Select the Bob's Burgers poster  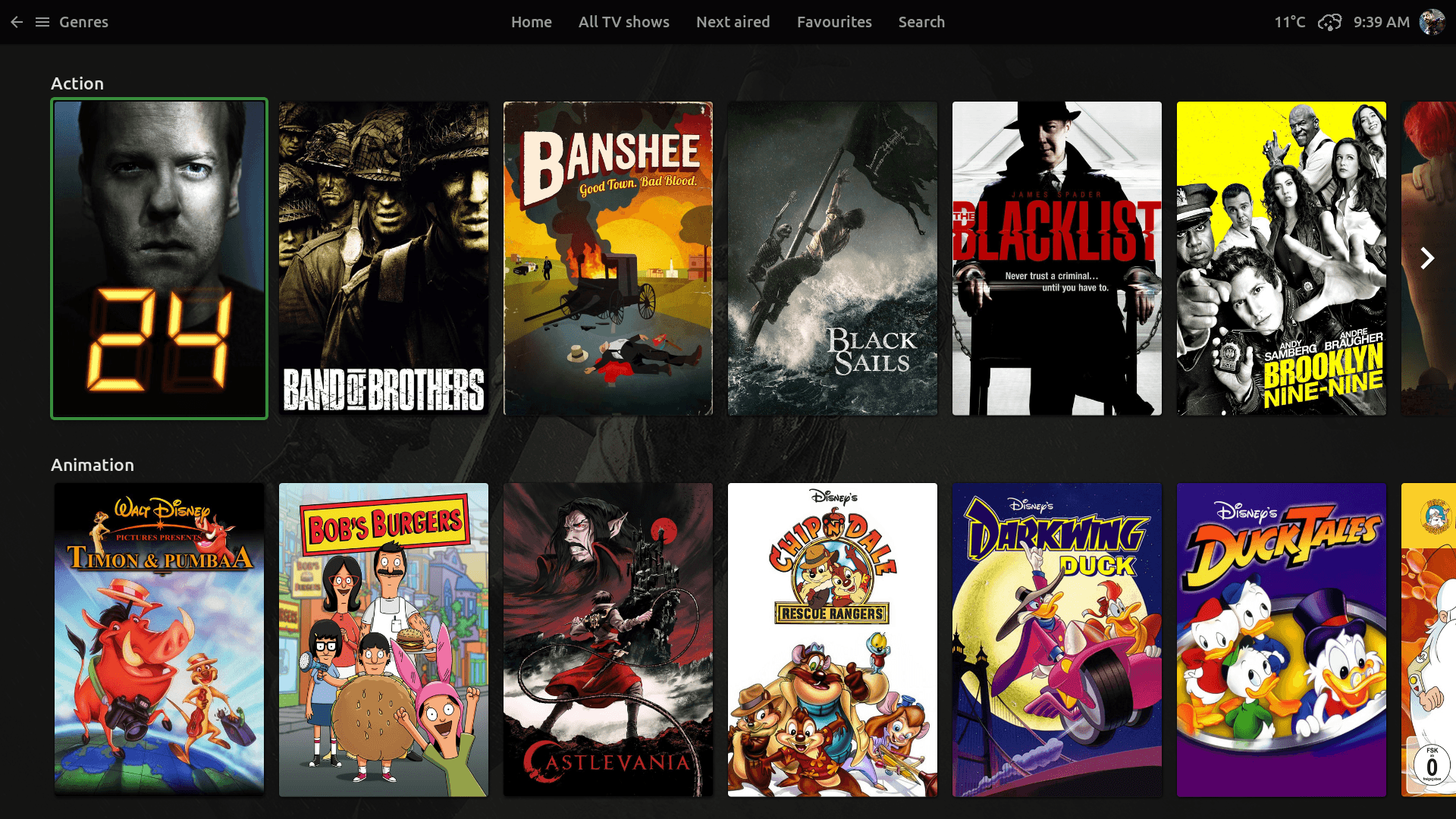pyautogui.click(x=384, y=640)
